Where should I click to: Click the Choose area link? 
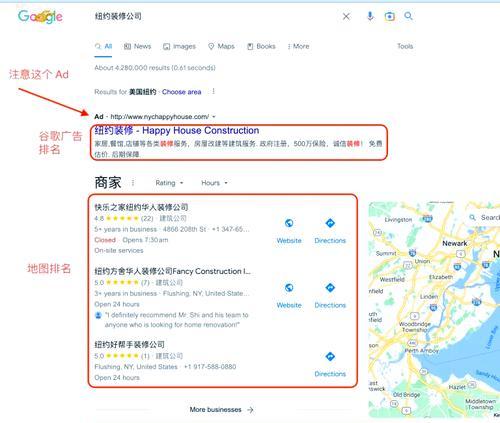pyautogui.click(x=181, y=92)
